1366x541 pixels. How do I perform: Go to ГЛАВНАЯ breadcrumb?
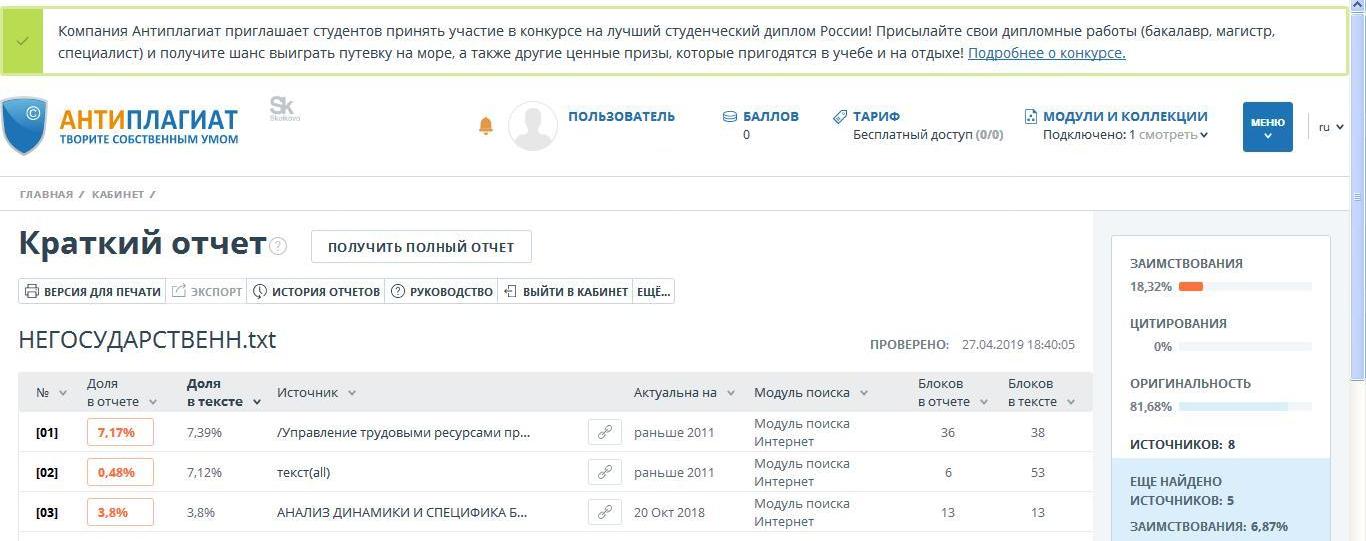[46, 194]
